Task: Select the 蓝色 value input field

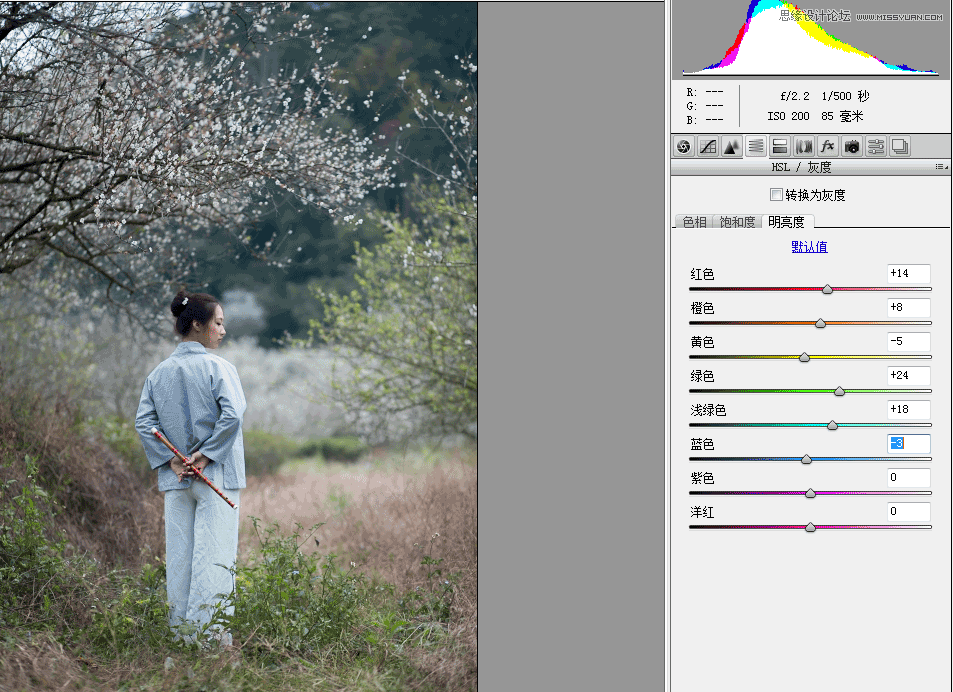Action: tap(908, 443)
